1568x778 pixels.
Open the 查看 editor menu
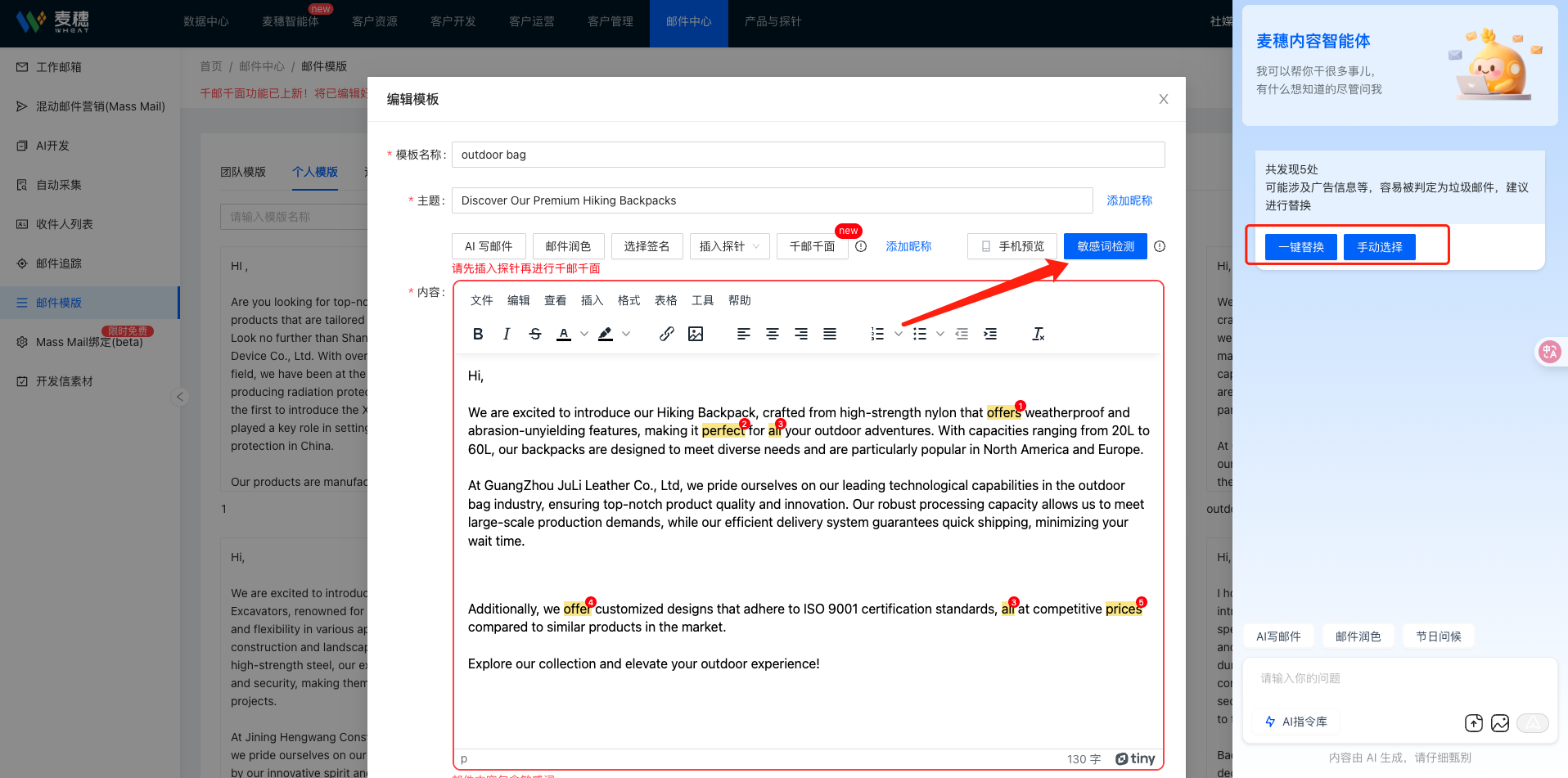(556, 300)
